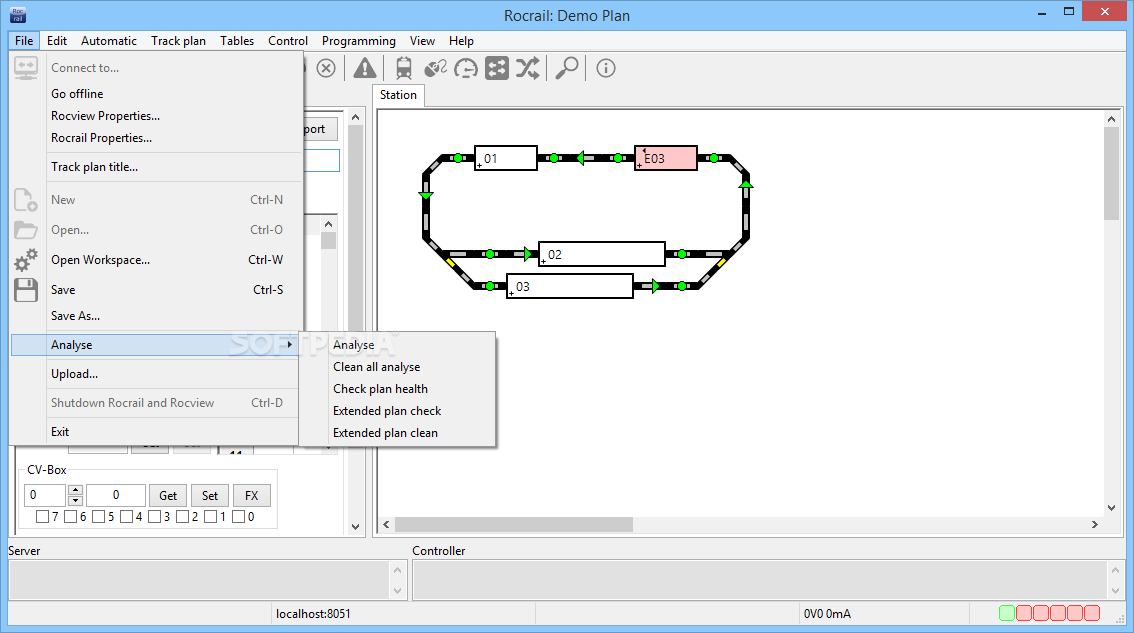1134x633 pixels.
Task: Click the Save floppy disk icon
Action: click(x=25, y=290)
